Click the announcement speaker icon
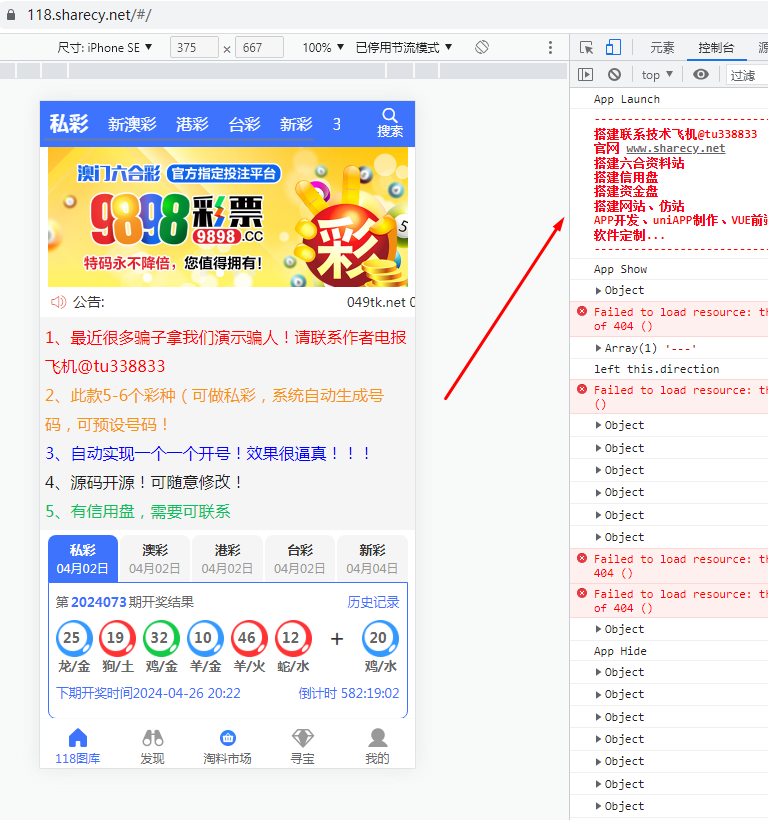768x820 pixels. pos(58,302)
